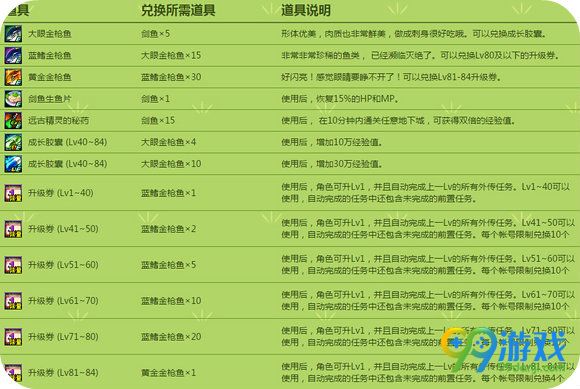Click "成长胶囊 (Lv40~84)" in the 10万经验值 row
Image resolution: width=580 pixels, height=389 pixels.
coord(68,142)
